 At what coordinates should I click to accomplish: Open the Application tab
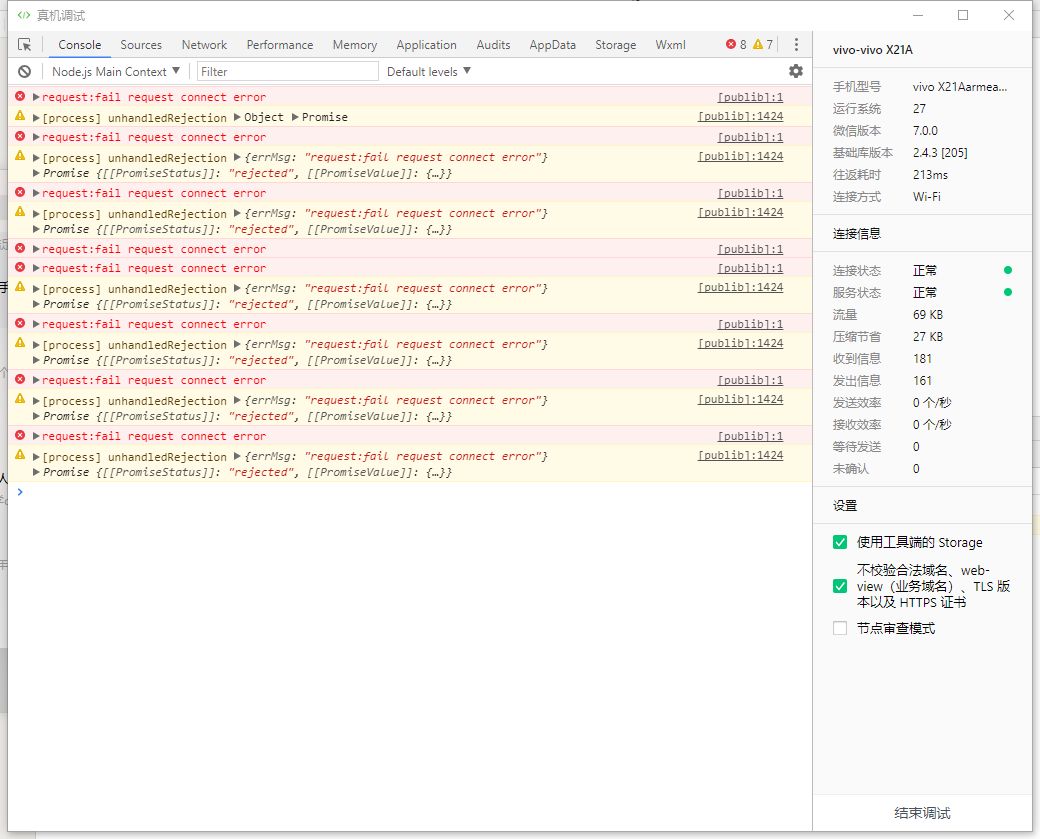(x=426, y=44)
